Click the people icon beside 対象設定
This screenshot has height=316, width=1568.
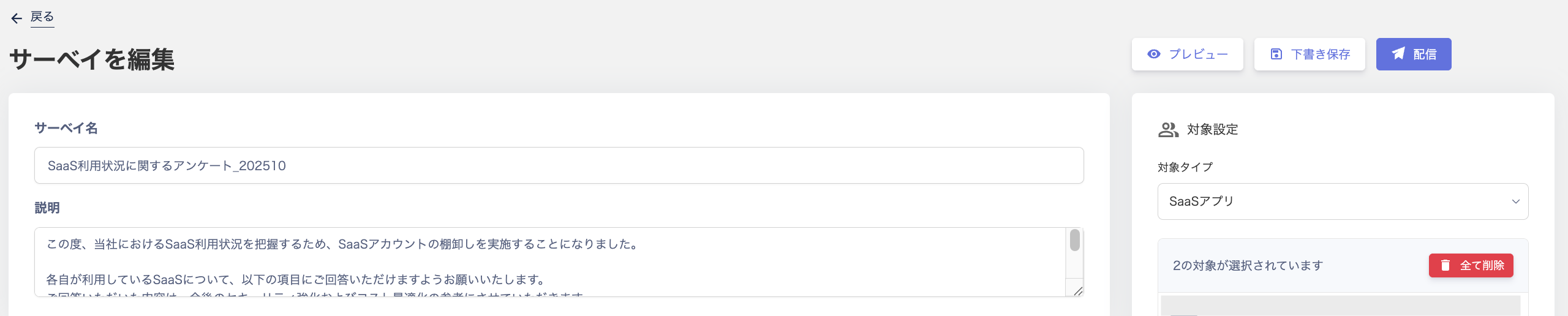[x=1168, y=130]
